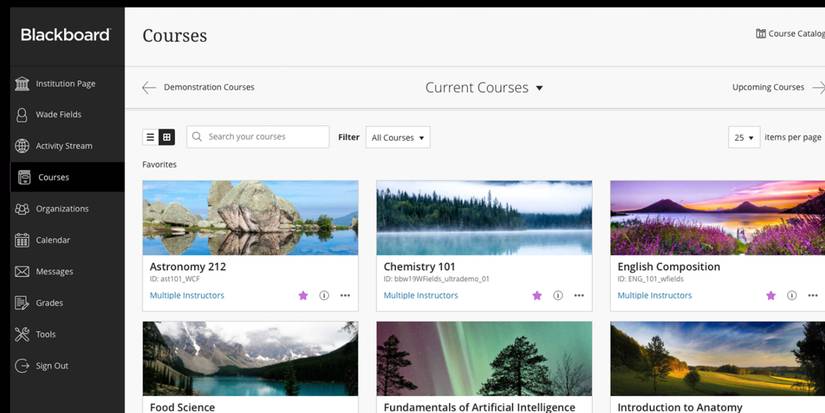Click right arrow to Upcoming Courses

coord(819,87)
